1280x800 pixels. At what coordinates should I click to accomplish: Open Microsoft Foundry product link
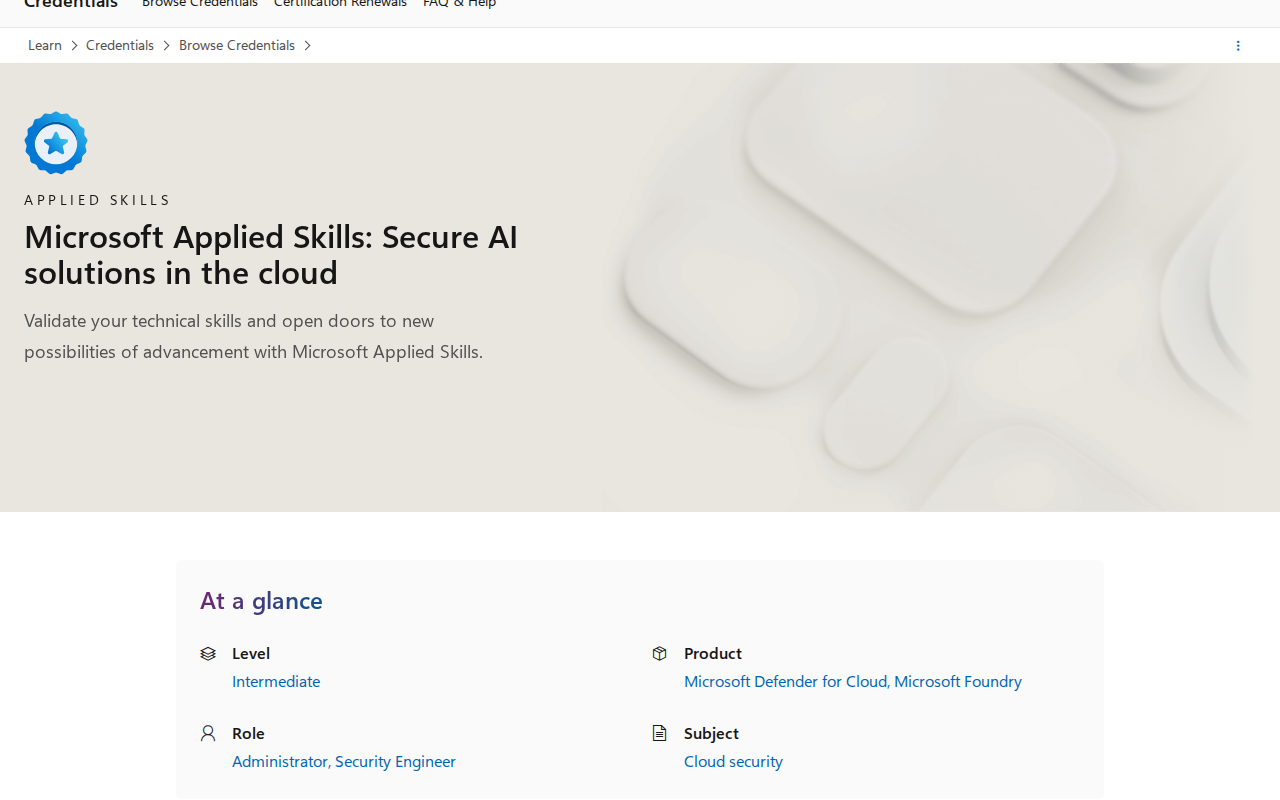point(958,681)
